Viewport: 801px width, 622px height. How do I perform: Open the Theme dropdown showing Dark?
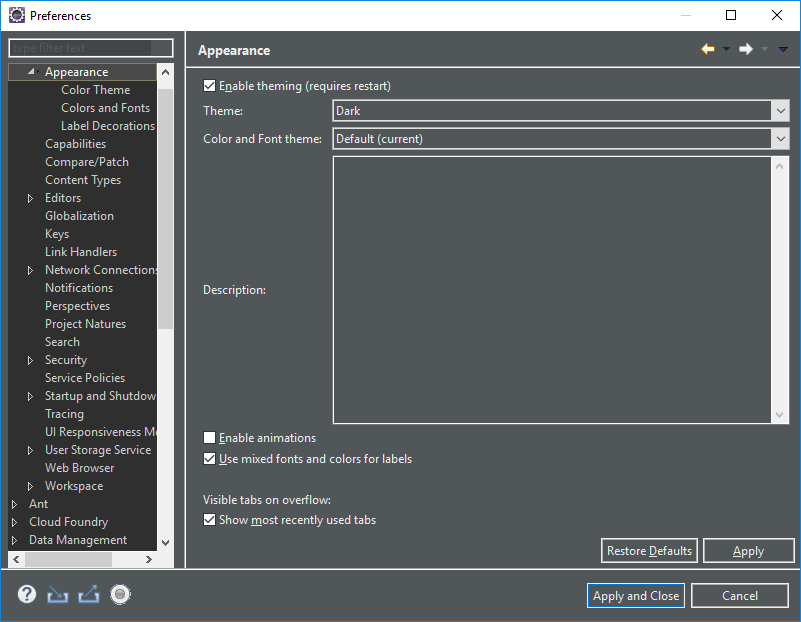[560, 111]
